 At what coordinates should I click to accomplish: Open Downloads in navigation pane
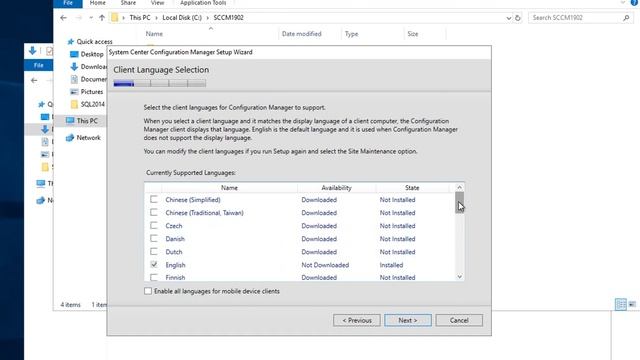89,67
